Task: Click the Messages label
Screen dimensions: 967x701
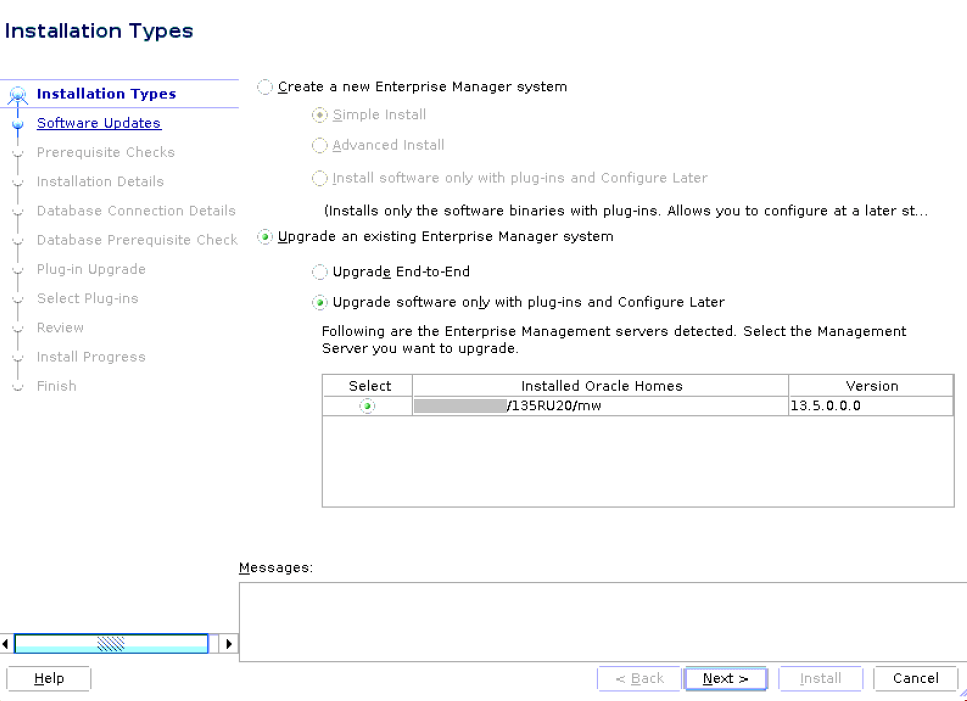Action: click(276, 567)
